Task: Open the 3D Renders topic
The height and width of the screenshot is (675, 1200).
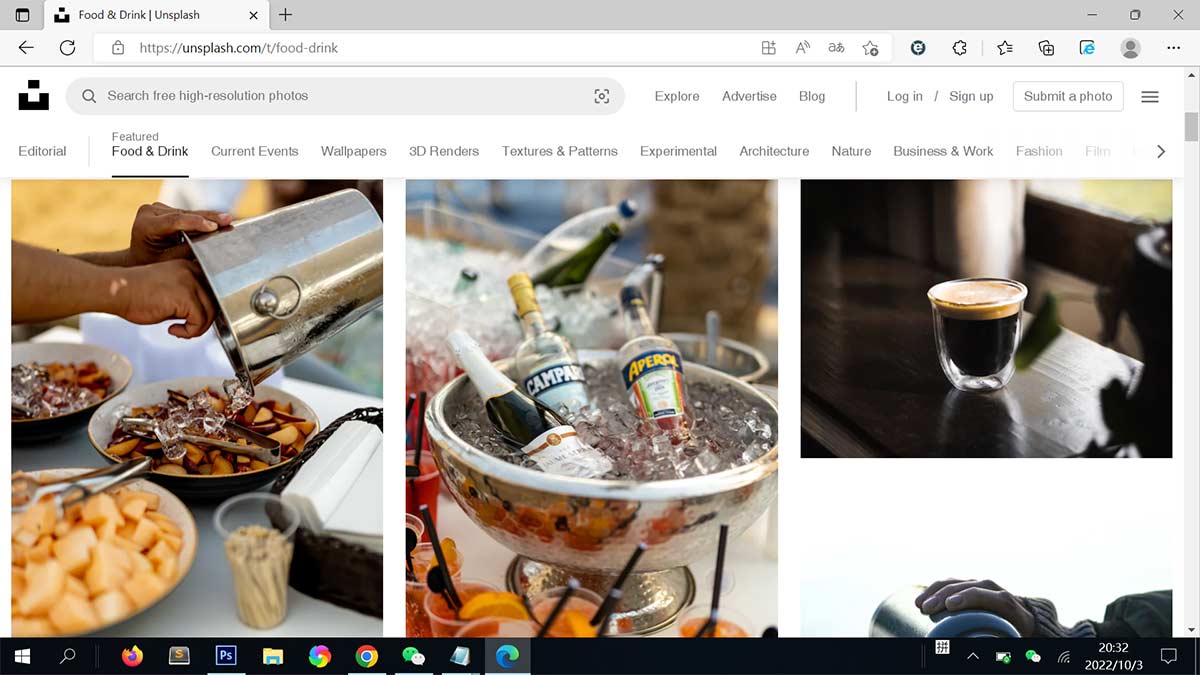Action: pos(444,151)
